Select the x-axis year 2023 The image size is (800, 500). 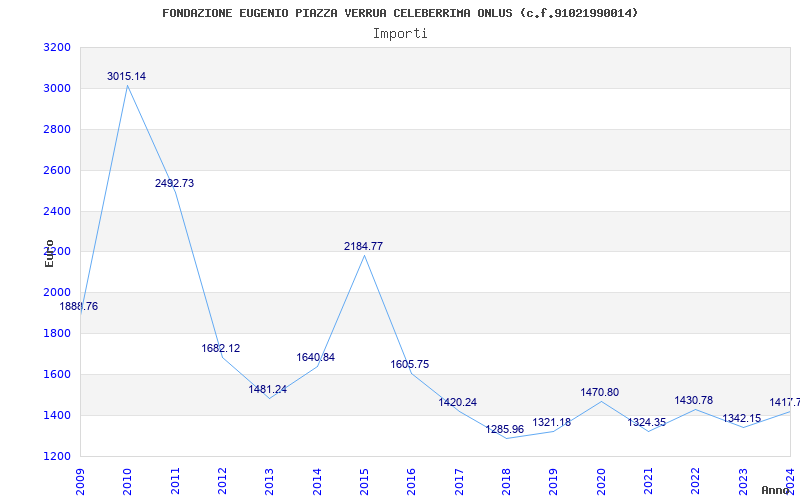(743, 481)
